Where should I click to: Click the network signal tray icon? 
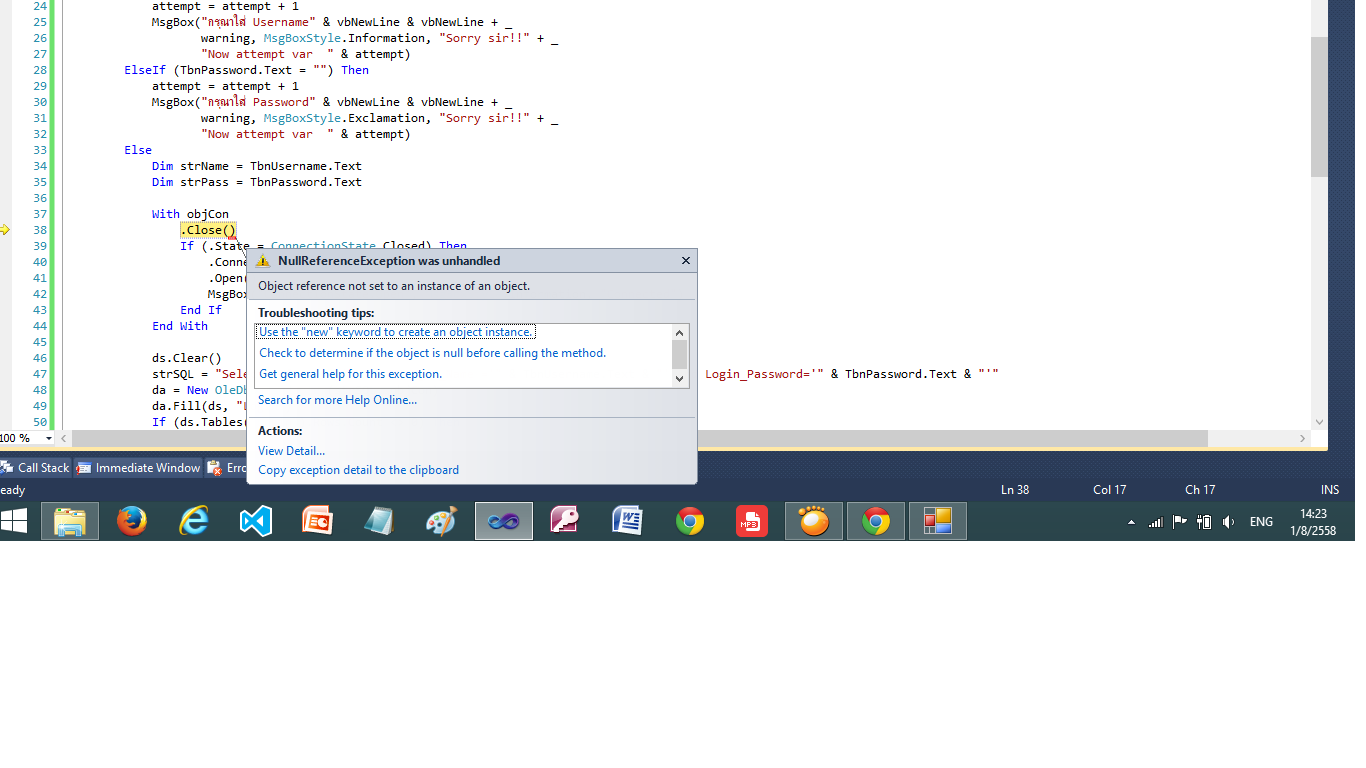pos(1156,522)
